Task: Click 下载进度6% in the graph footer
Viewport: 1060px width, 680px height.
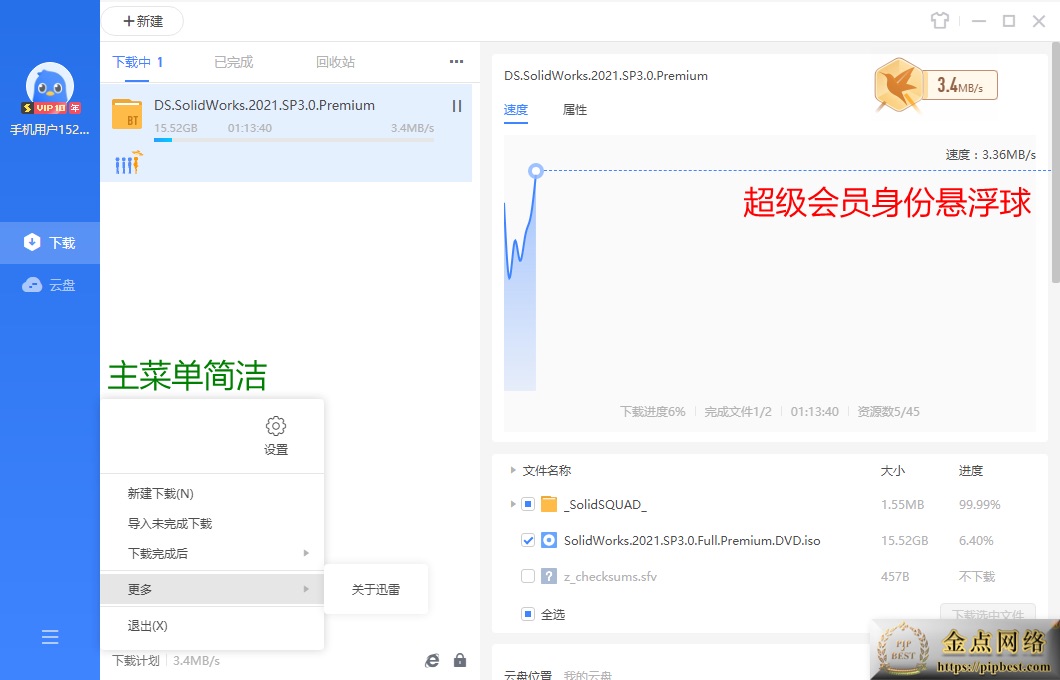Action: [x=653, y=412]
